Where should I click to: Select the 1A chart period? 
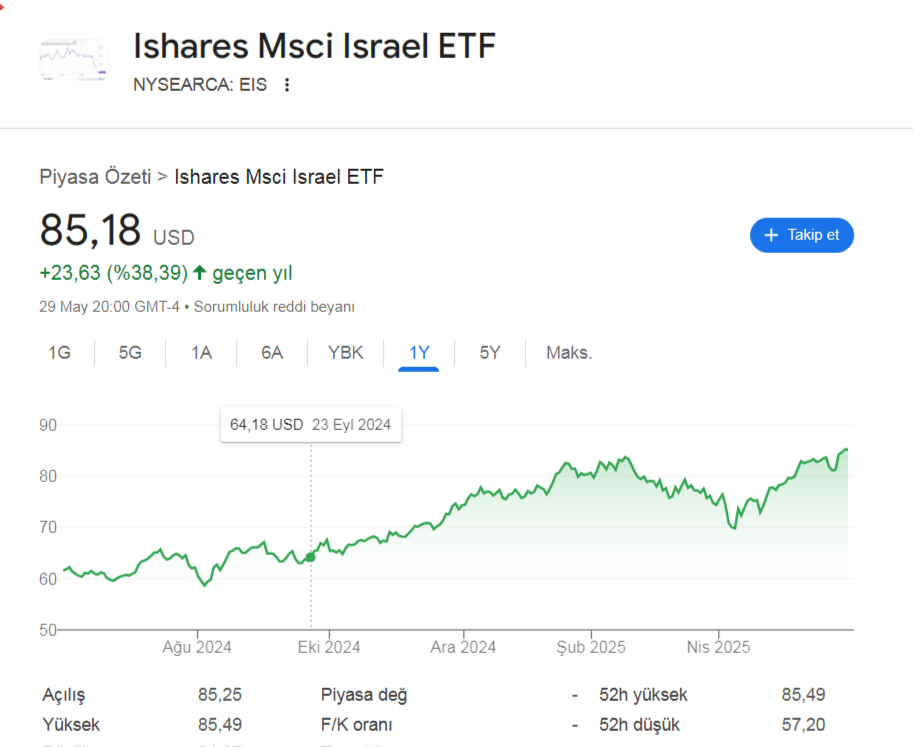[201, 353]
